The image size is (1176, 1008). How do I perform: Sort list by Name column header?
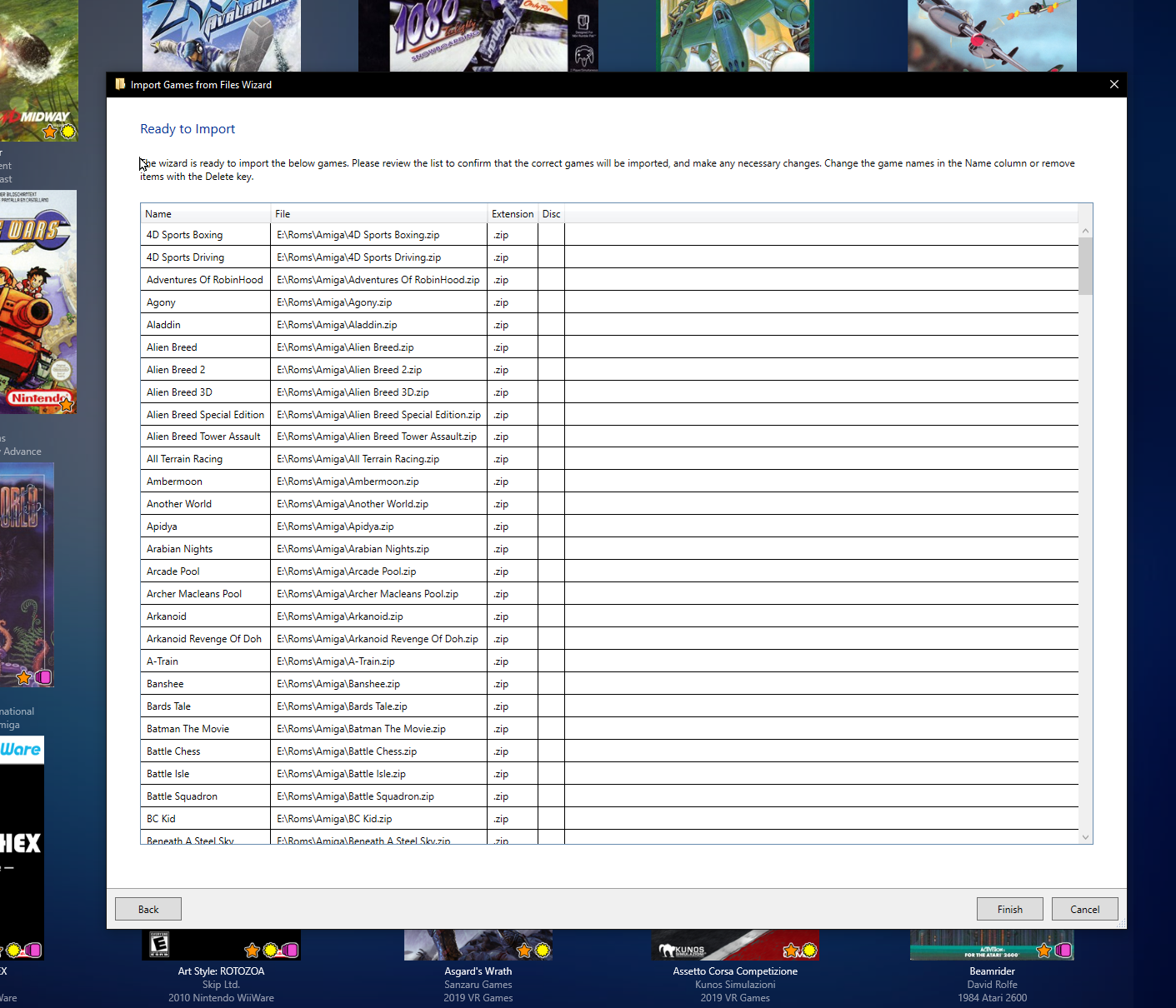coord(205,214)
